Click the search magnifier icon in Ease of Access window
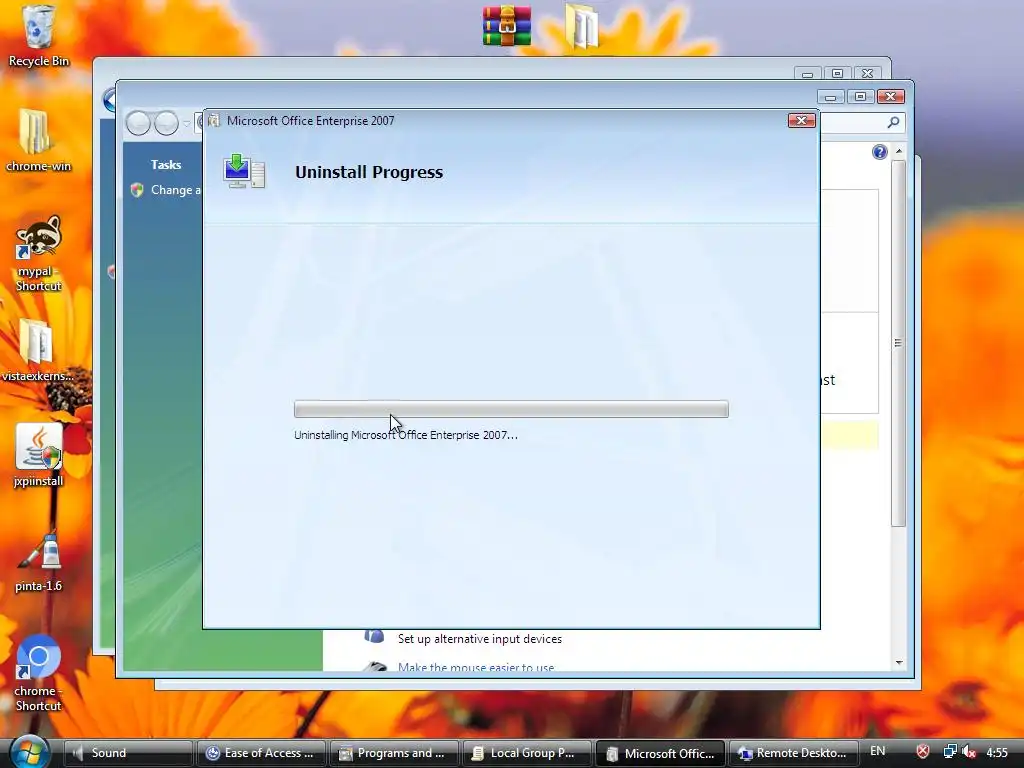This screenshot has height=768, width=1024. click(893, 122)
